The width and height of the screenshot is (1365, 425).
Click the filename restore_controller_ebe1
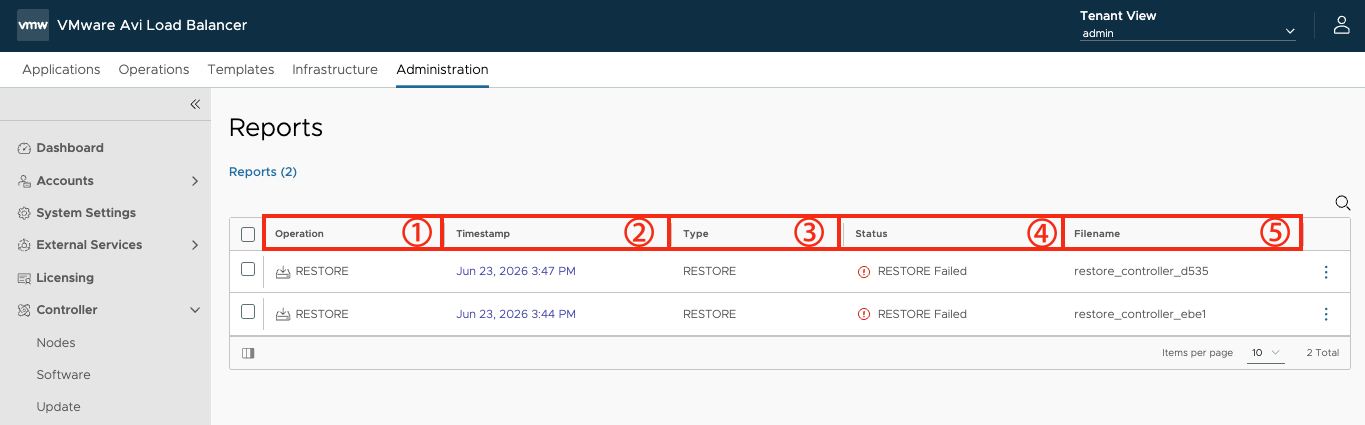pos(1140,314)
